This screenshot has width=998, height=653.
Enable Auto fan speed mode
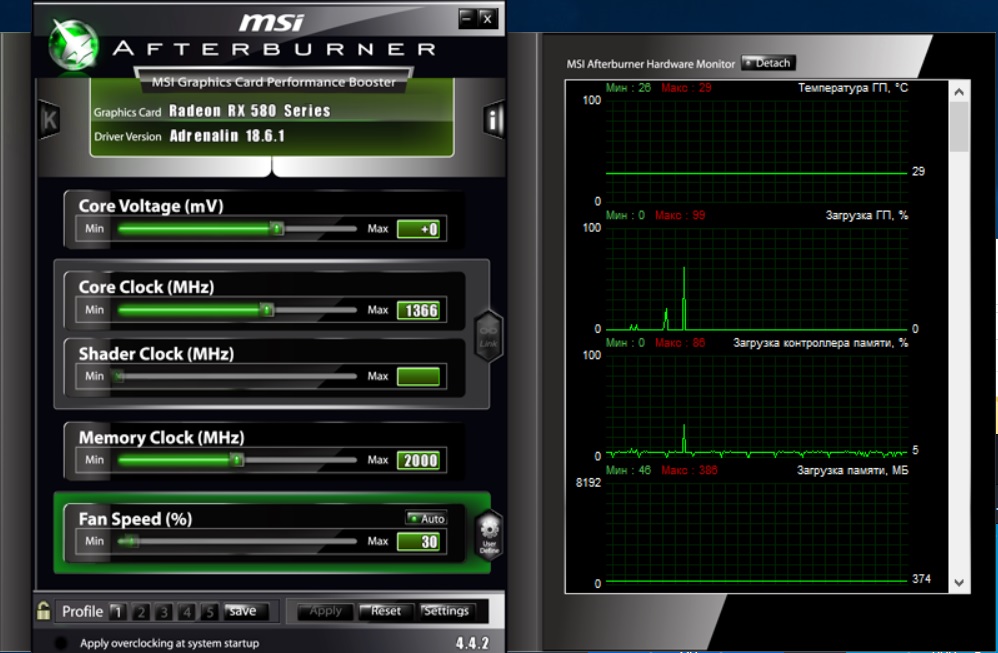426,519
